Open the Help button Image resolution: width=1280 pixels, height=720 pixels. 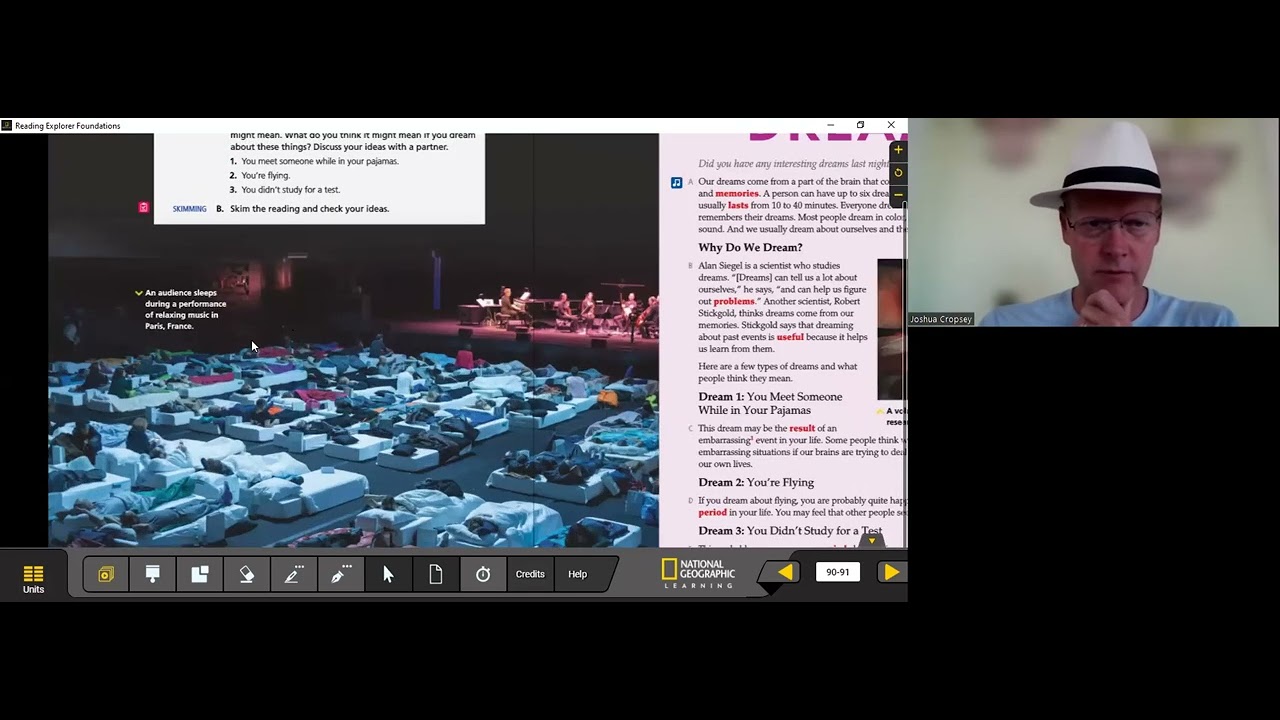577,574
